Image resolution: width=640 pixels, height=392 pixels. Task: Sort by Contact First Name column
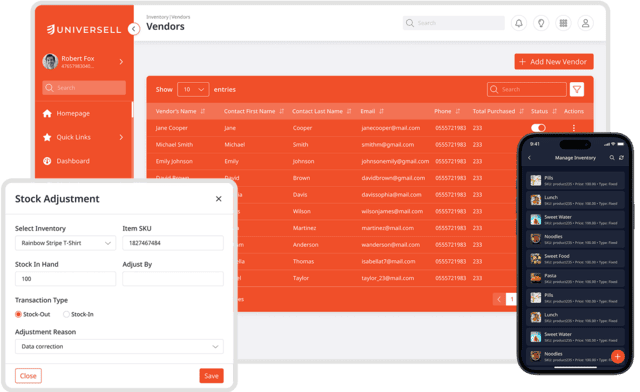coord(282,111)
